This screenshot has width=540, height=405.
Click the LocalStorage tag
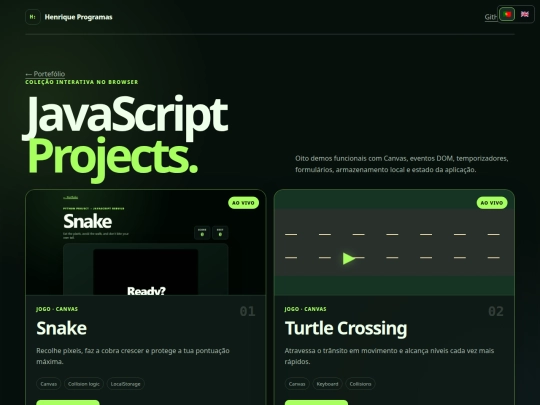click(x=125, y=384)
